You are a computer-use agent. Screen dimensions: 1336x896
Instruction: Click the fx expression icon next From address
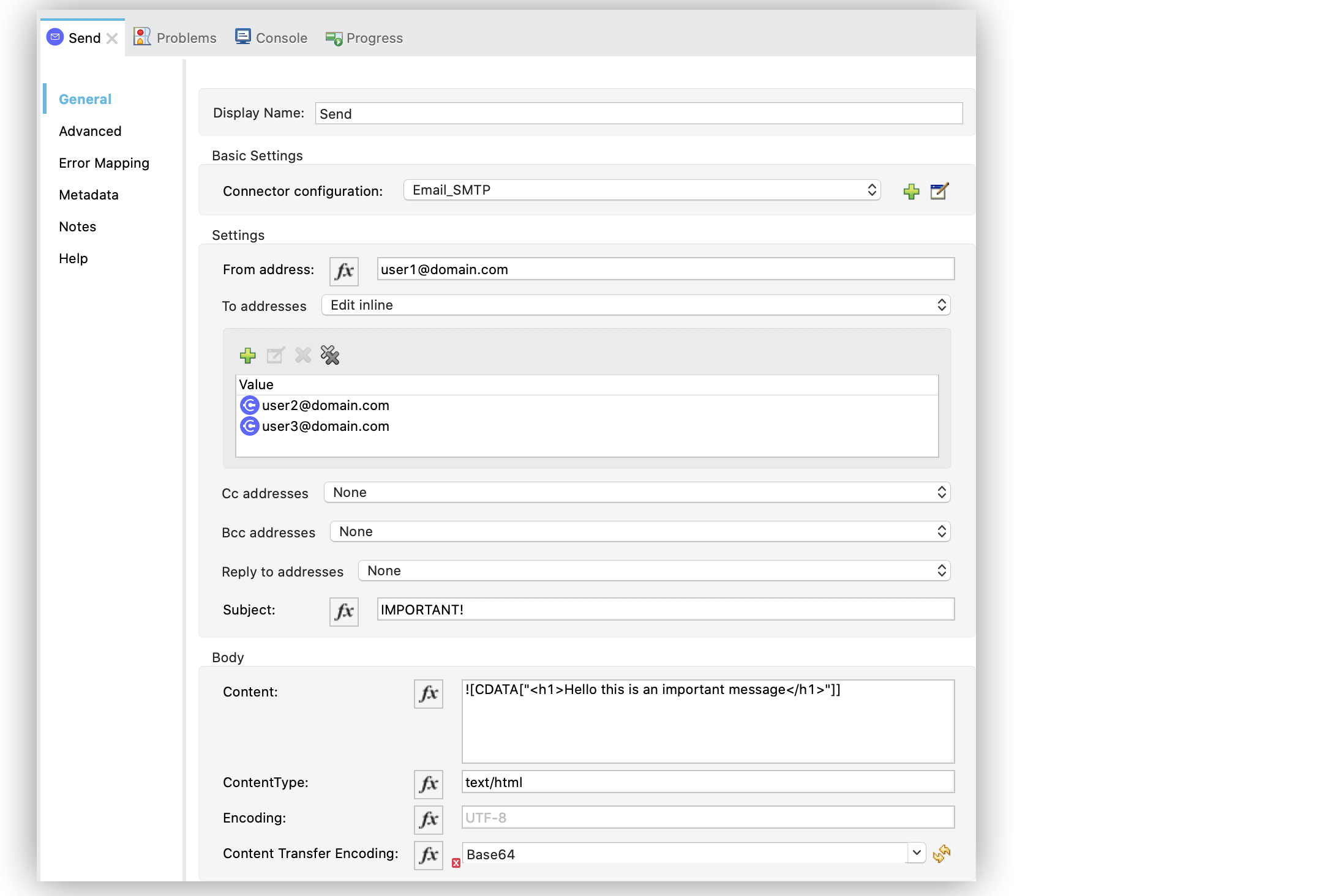343,269
